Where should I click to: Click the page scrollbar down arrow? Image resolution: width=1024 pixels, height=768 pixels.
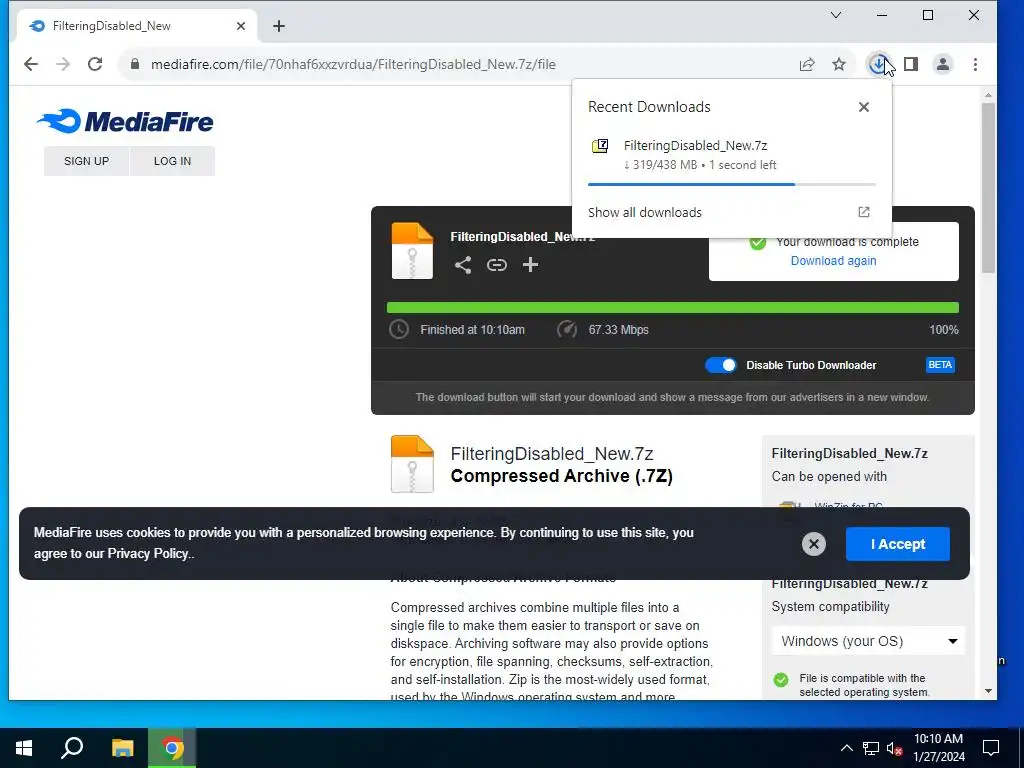pos(988,691)
